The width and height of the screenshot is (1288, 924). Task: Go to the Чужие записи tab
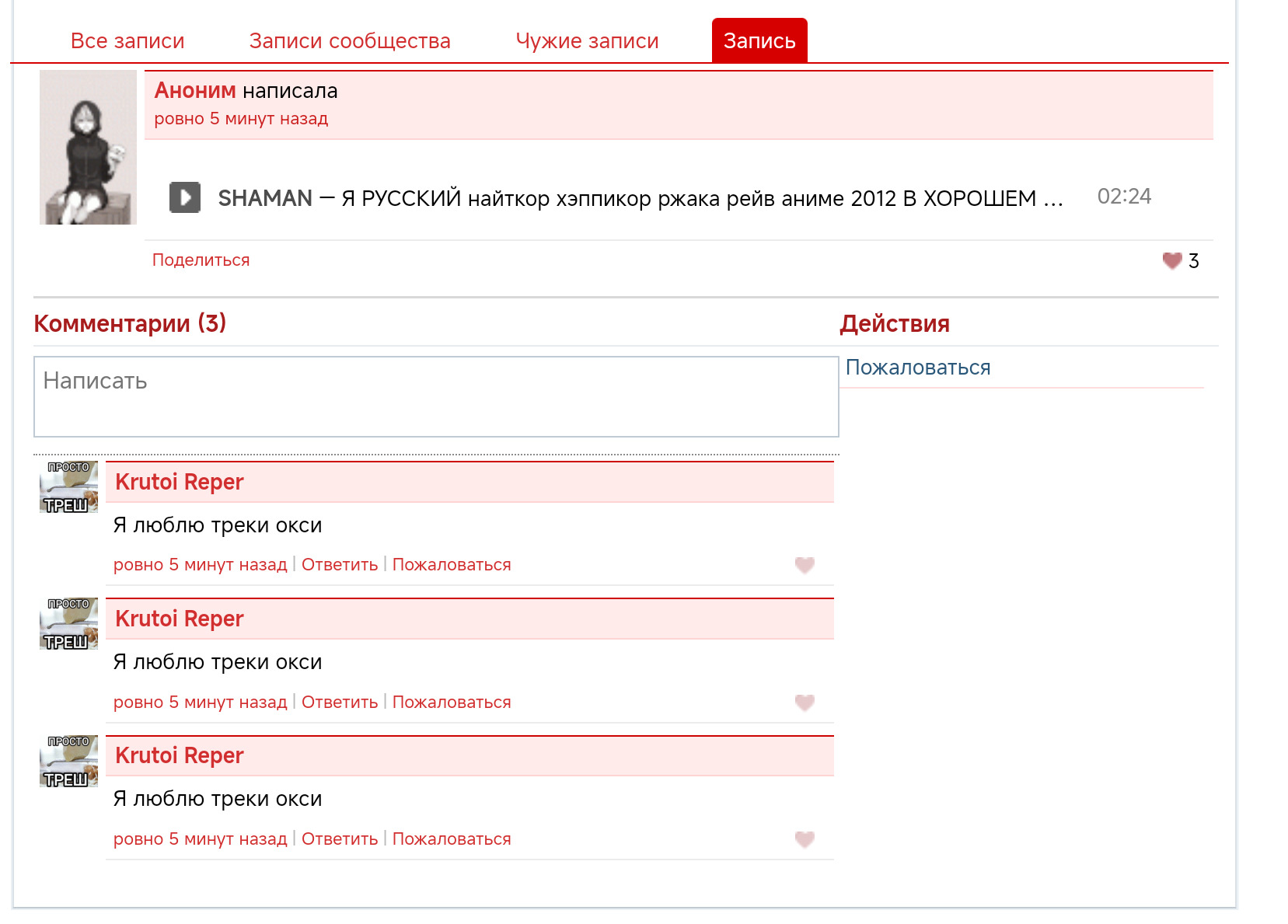point(587,41)
